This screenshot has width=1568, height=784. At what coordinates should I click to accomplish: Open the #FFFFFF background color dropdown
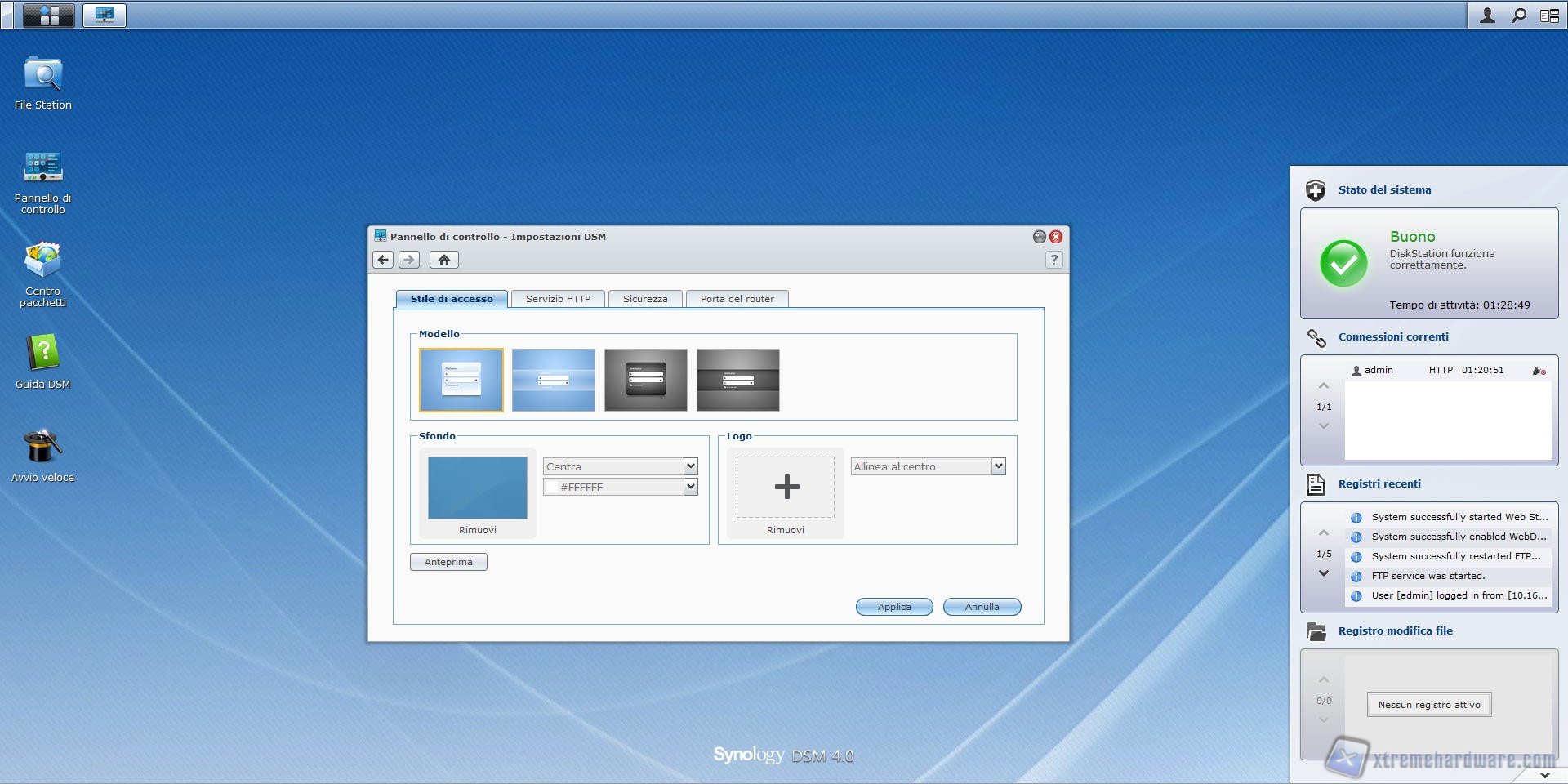point(690,487)
